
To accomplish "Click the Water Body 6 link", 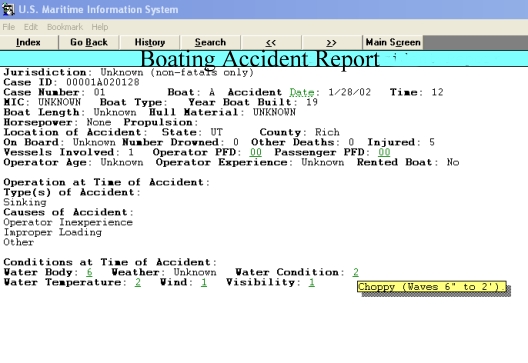I will pos(89,272).
